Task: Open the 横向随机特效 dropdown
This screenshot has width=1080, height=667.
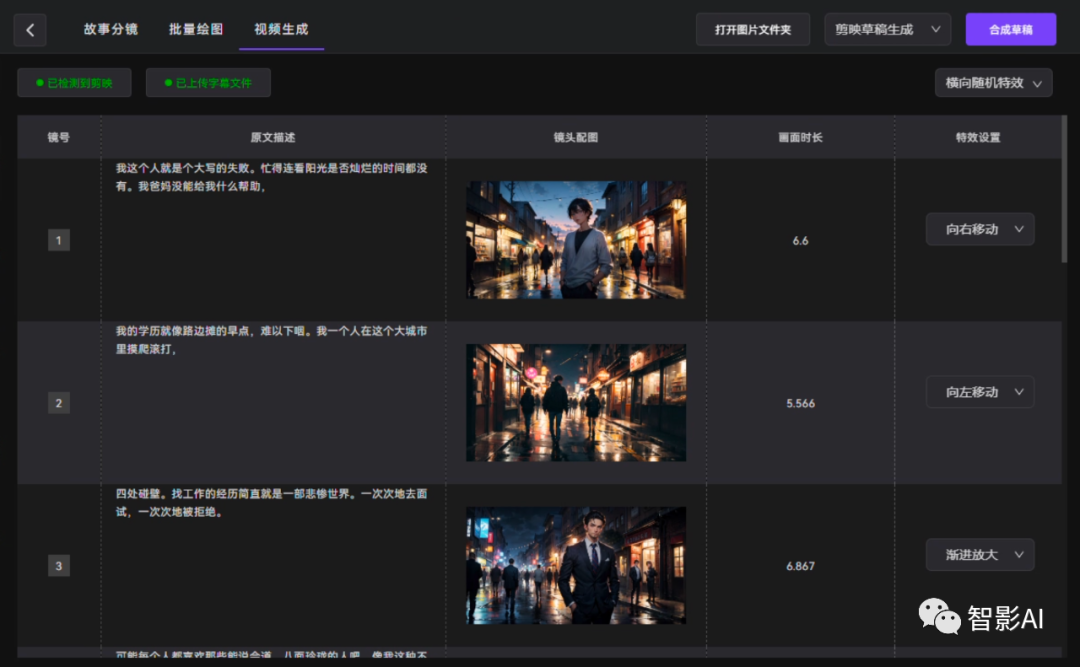Action: 993,83
